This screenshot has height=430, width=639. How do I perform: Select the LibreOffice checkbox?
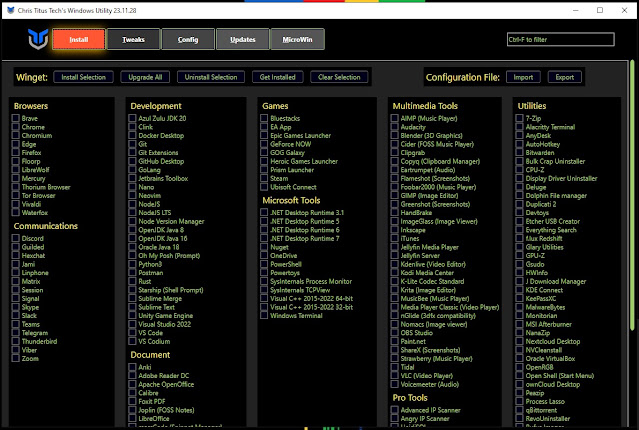coord(132,419)
